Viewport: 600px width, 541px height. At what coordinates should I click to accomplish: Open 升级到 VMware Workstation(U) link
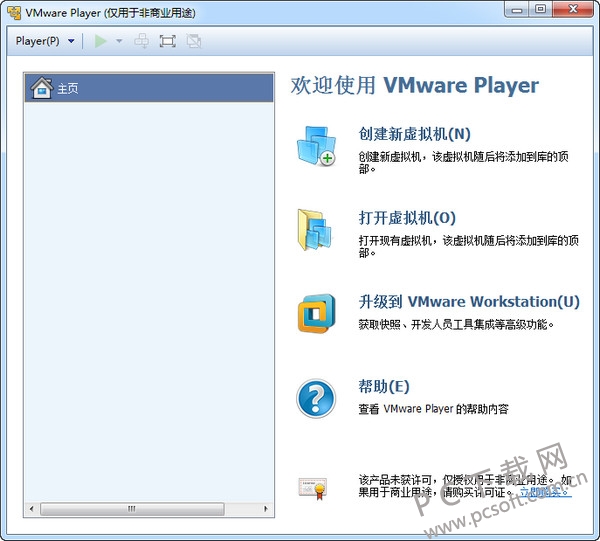(469, 302)
